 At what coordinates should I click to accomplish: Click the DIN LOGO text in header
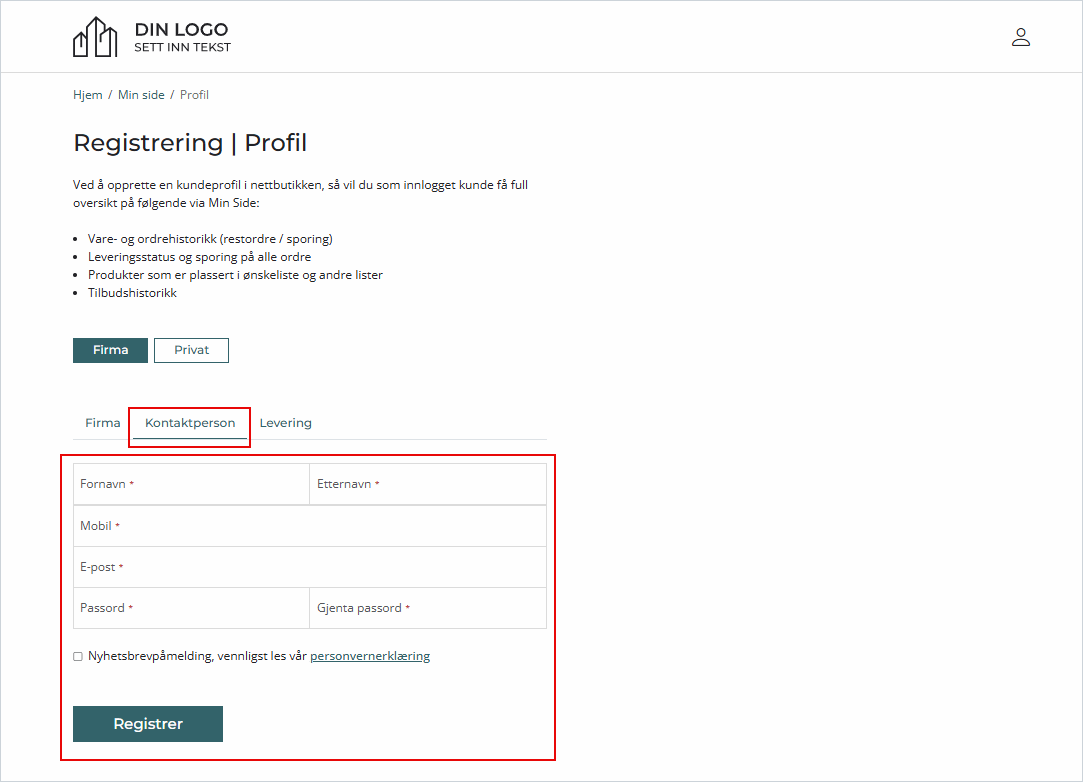tap(181, 30)
